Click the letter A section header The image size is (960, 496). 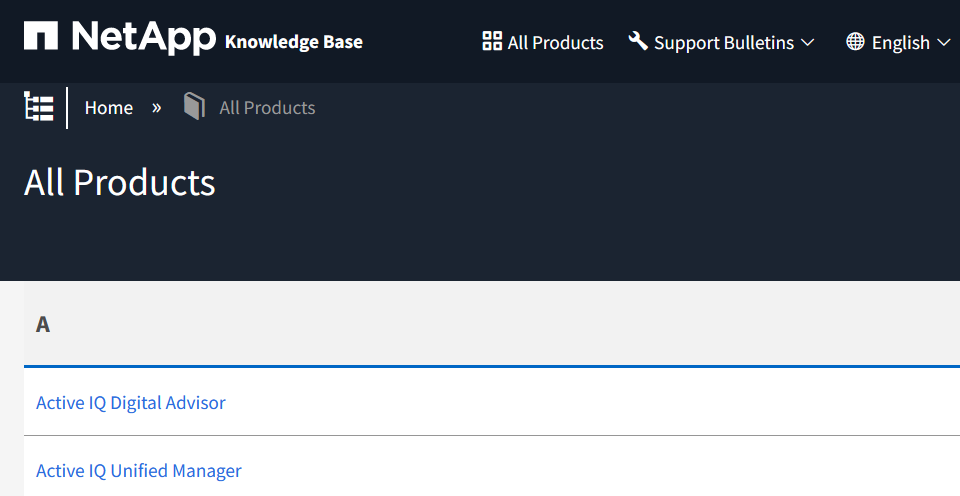[x=43, y=324]
